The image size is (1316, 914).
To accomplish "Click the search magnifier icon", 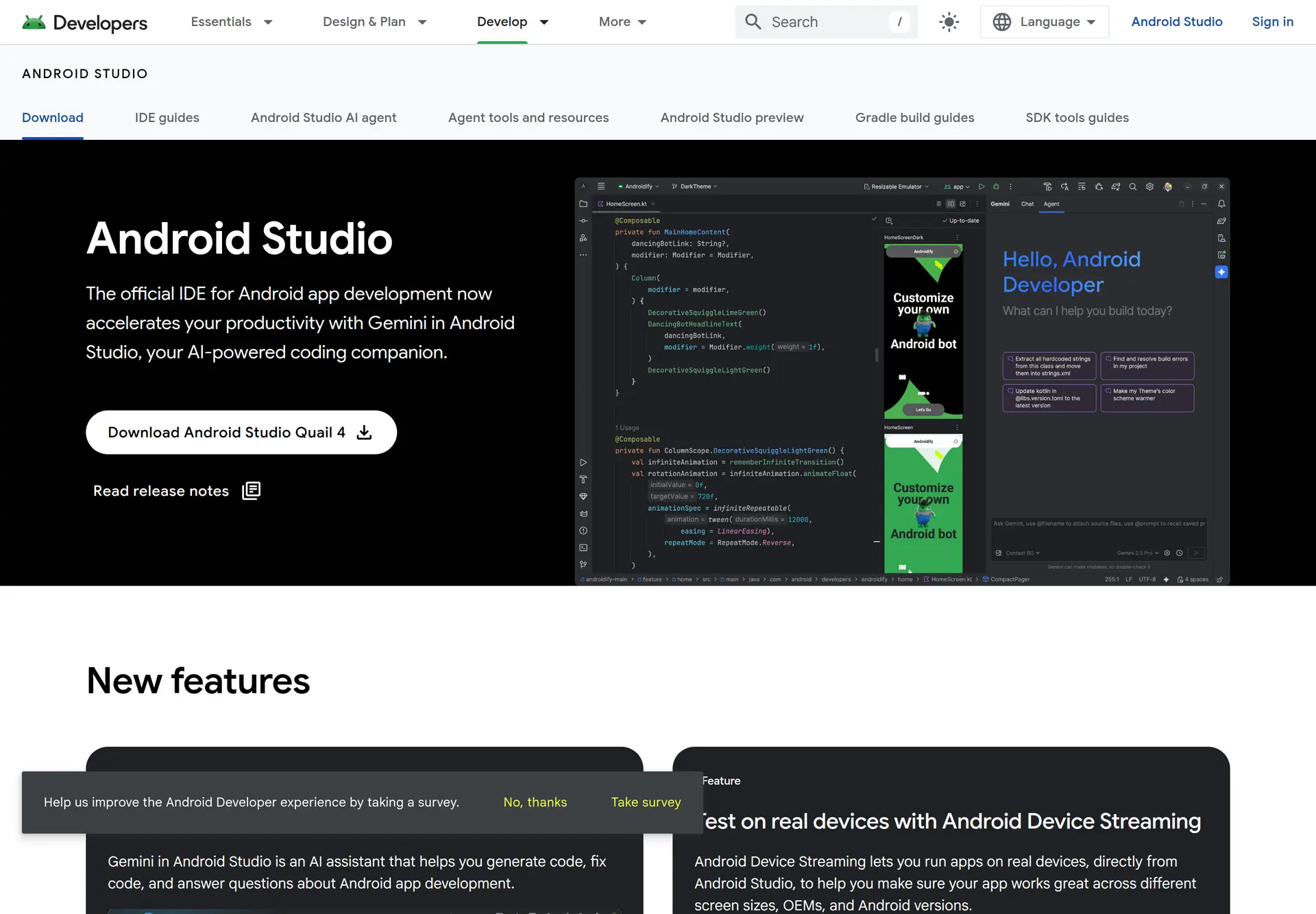I will click(753, 22).
